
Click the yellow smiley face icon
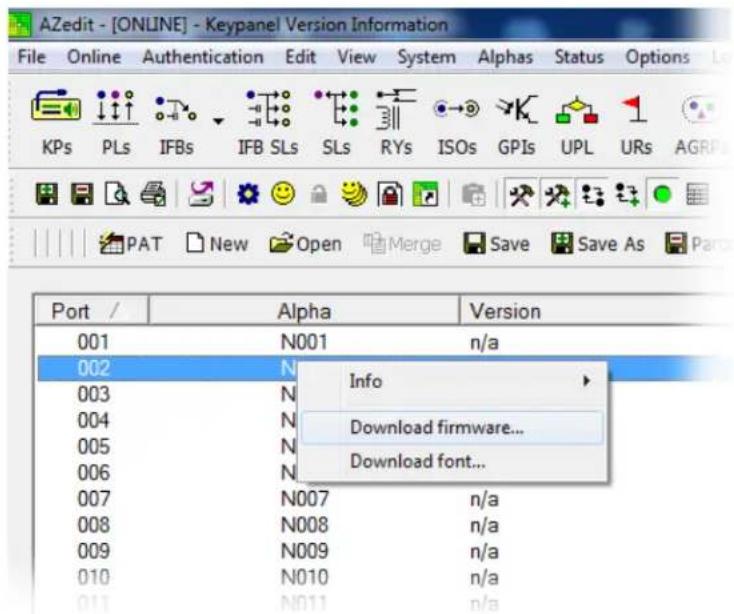[x=283, y=193]
